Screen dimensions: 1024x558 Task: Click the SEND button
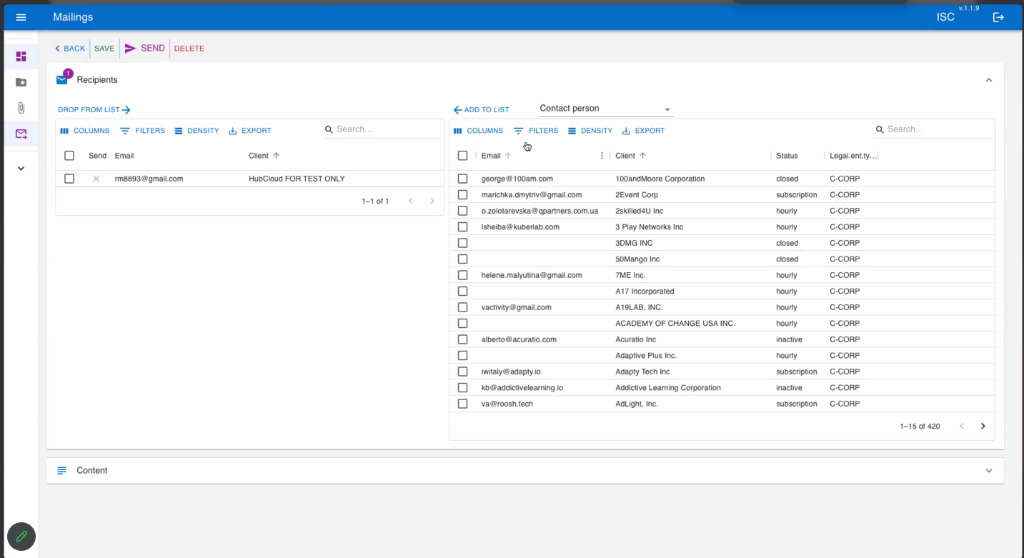(x=144, y=48)
